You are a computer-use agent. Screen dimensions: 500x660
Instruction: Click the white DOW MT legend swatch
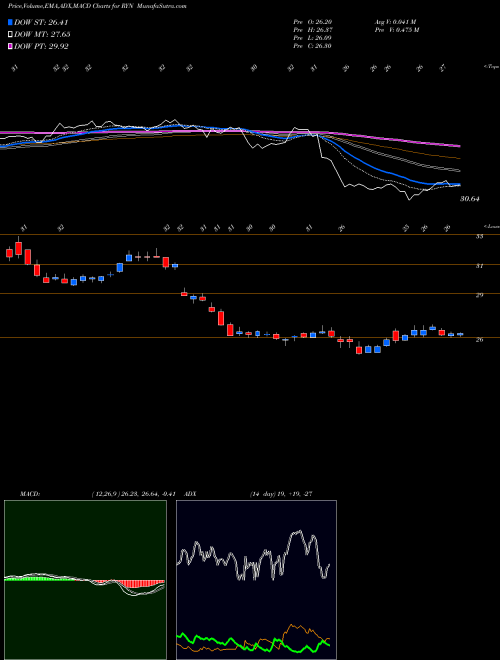coord(11,35)
